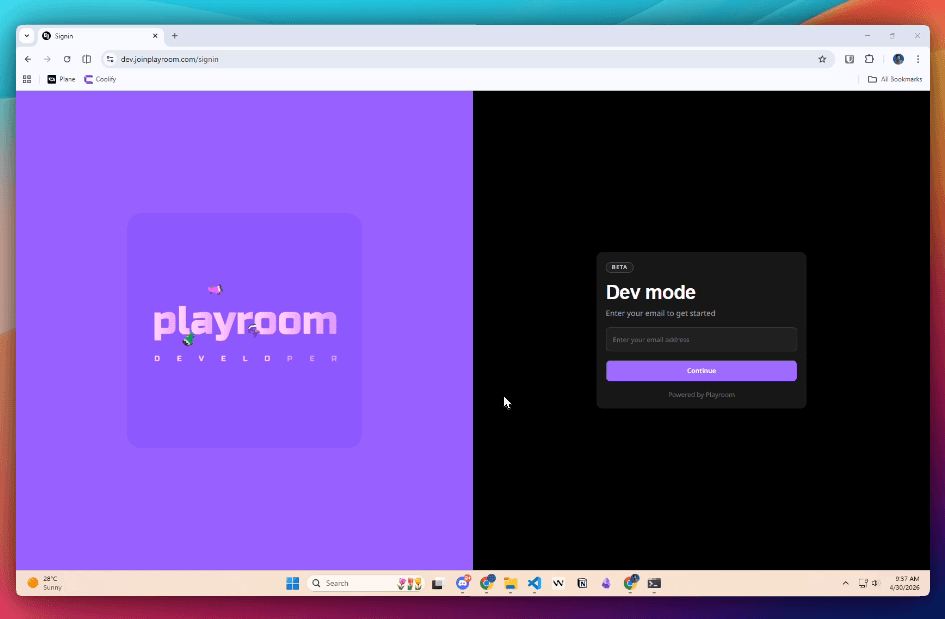The width and height of the screenshot is (945, 619).
Task: Maximize the Chrome window
Action: (x=892, y=36)
